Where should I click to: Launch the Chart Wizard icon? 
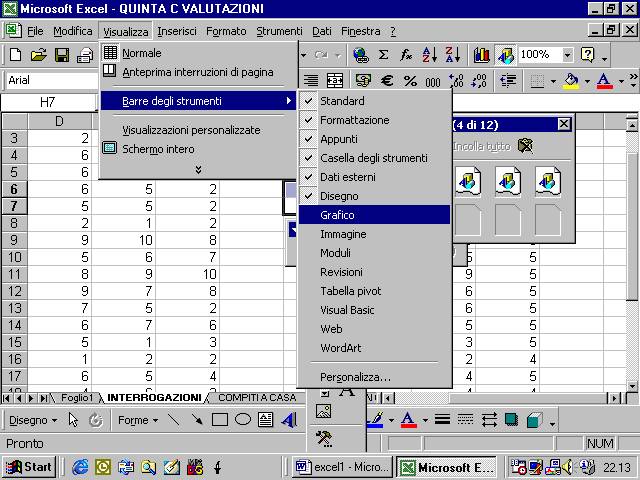pyautogui.click(x=482, y=55)
